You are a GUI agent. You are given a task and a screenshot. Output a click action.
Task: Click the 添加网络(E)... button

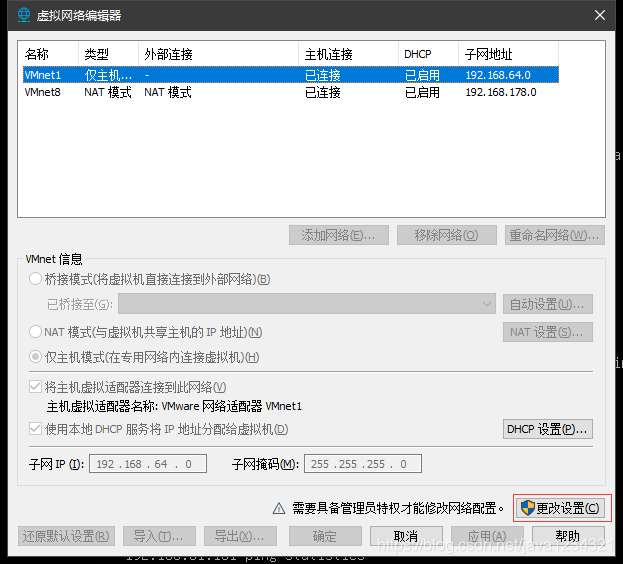[x=339, y=235]
